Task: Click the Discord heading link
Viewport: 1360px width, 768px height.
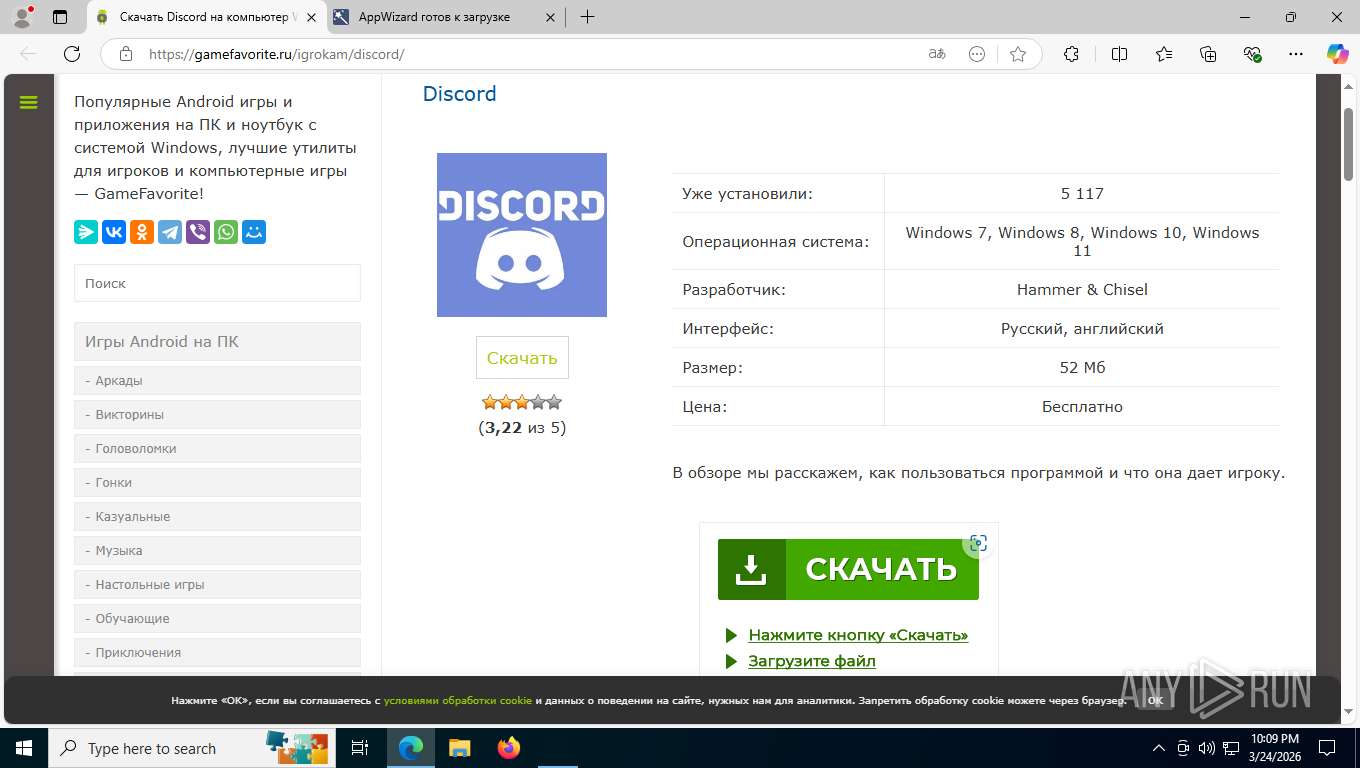Action: pos(459,93)
